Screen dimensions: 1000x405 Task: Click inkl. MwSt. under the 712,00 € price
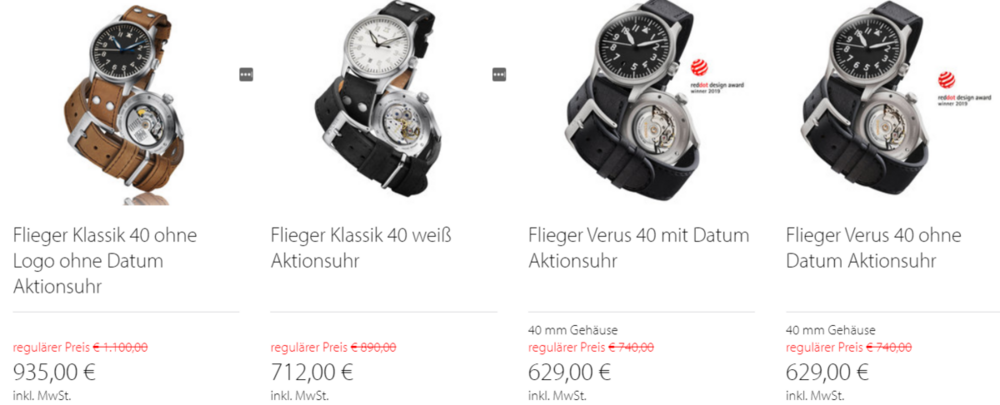pyautogui.click(x=300, y=396)
